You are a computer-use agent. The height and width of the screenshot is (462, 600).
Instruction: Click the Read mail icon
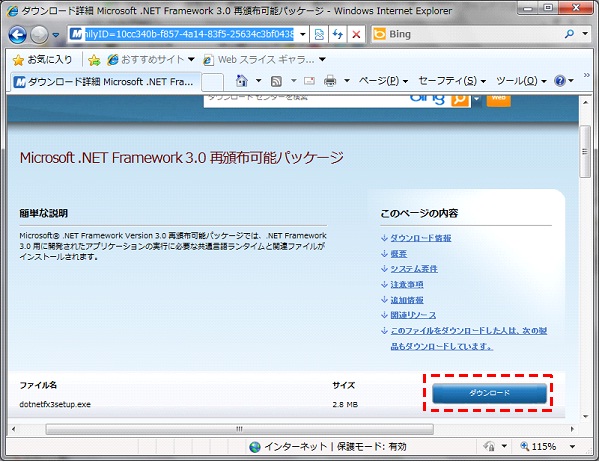309,81
